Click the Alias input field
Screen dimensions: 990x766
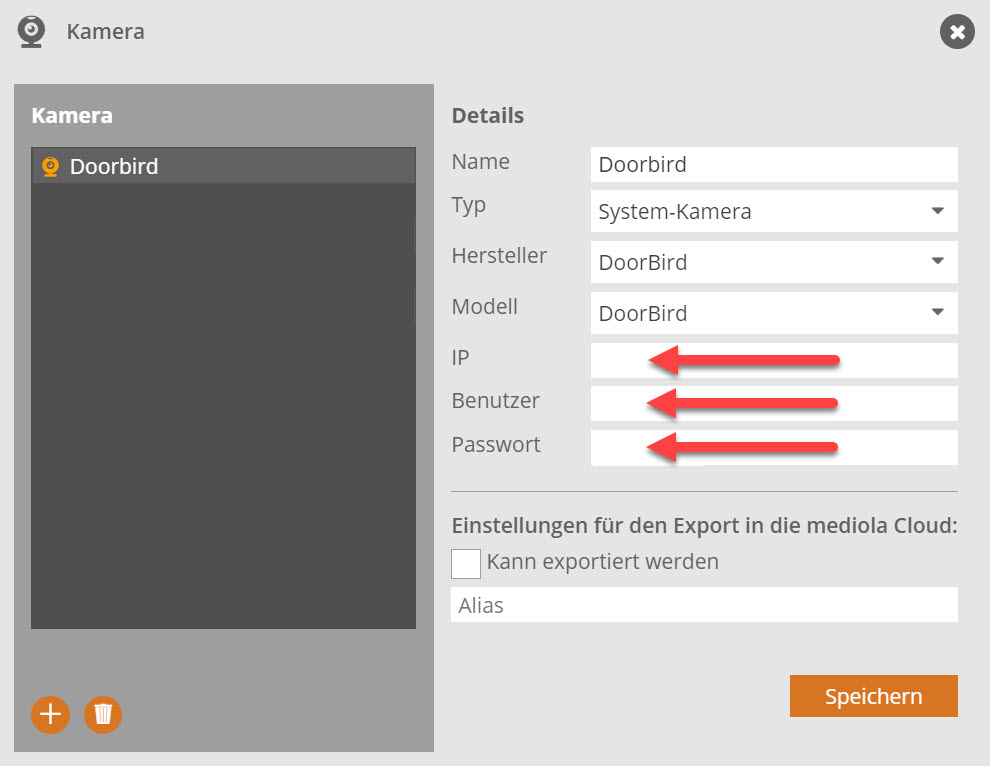click(x=704, y=605)
